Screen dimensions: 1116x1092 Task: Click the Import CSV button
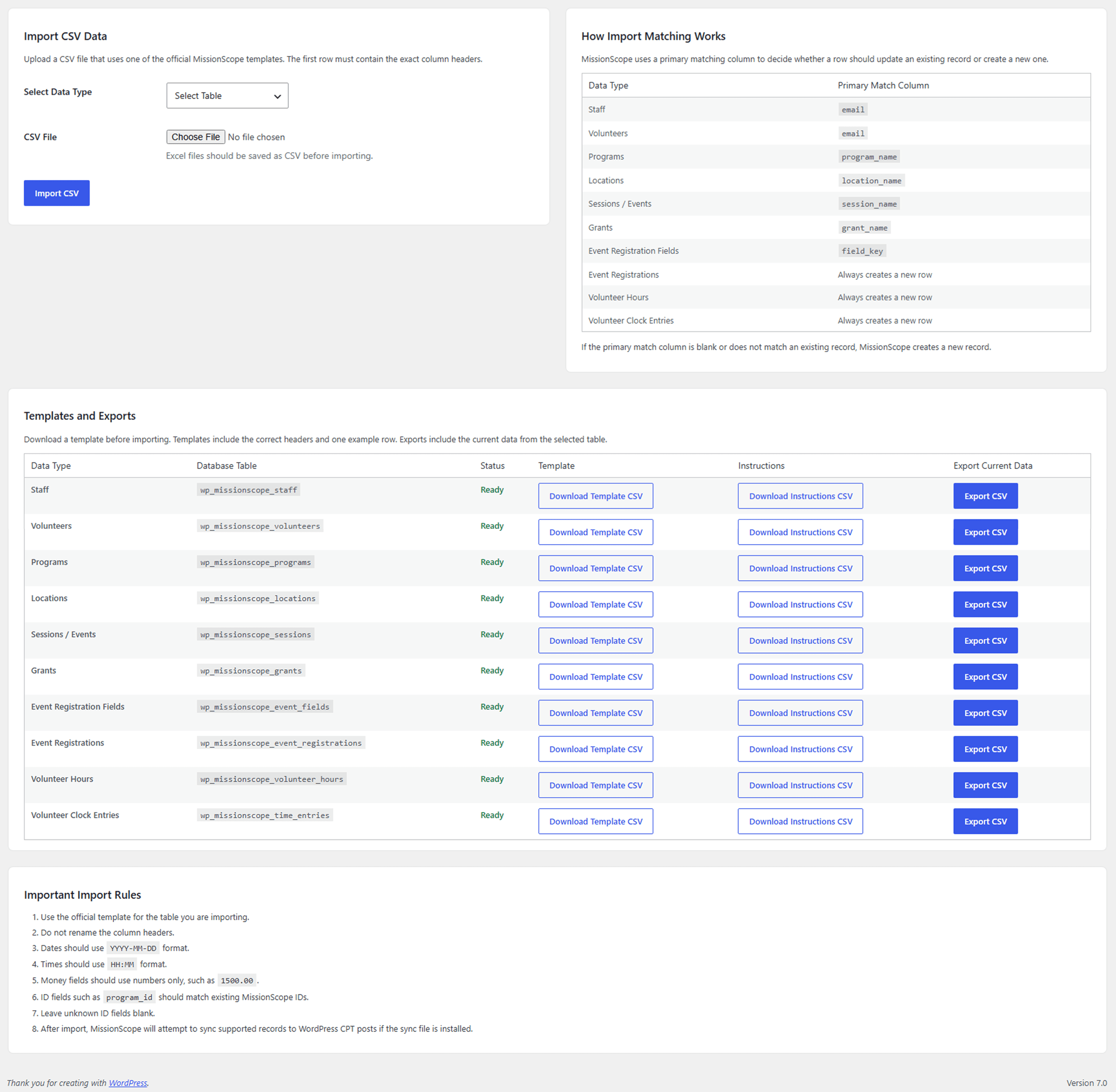pyautogui.click(x=57, y=193)
